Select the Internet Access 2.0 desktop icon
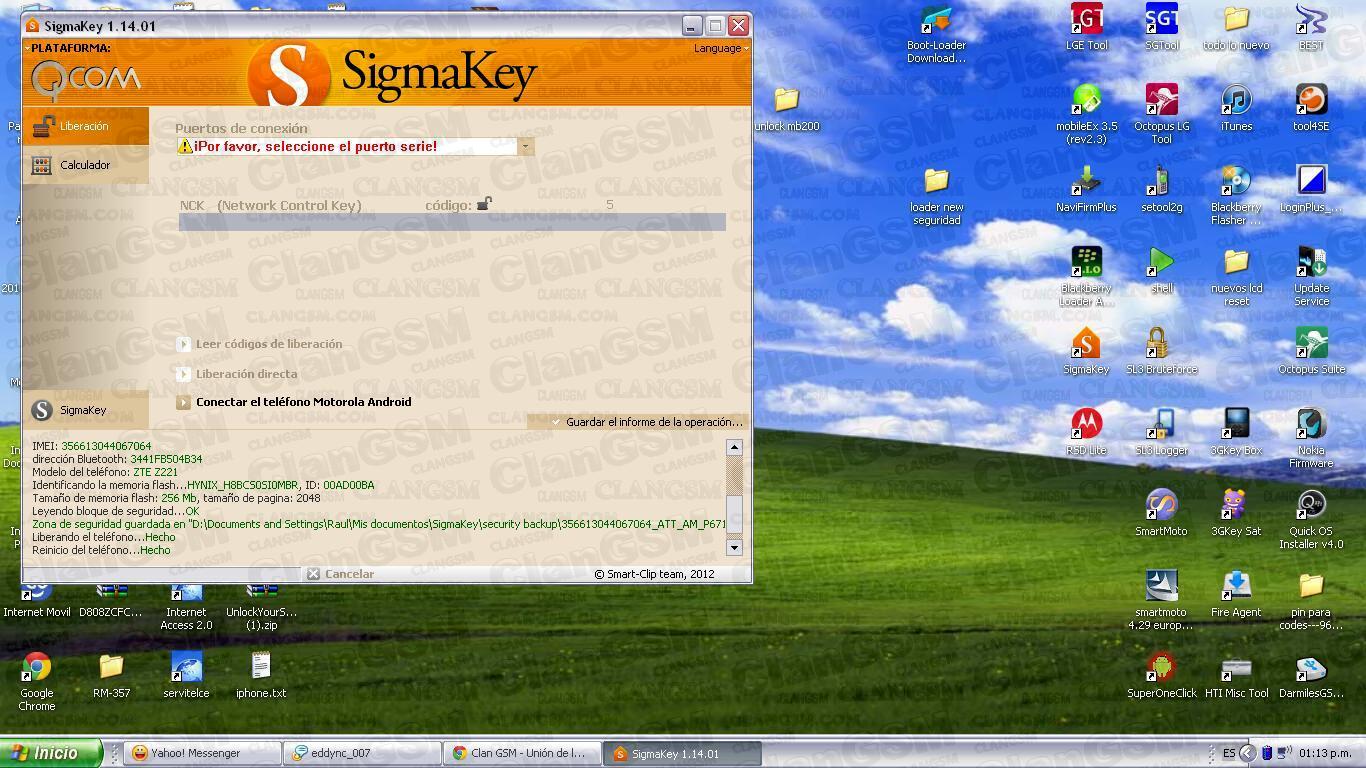Viewport: 1366px width, 768px height. coord(186,606)
